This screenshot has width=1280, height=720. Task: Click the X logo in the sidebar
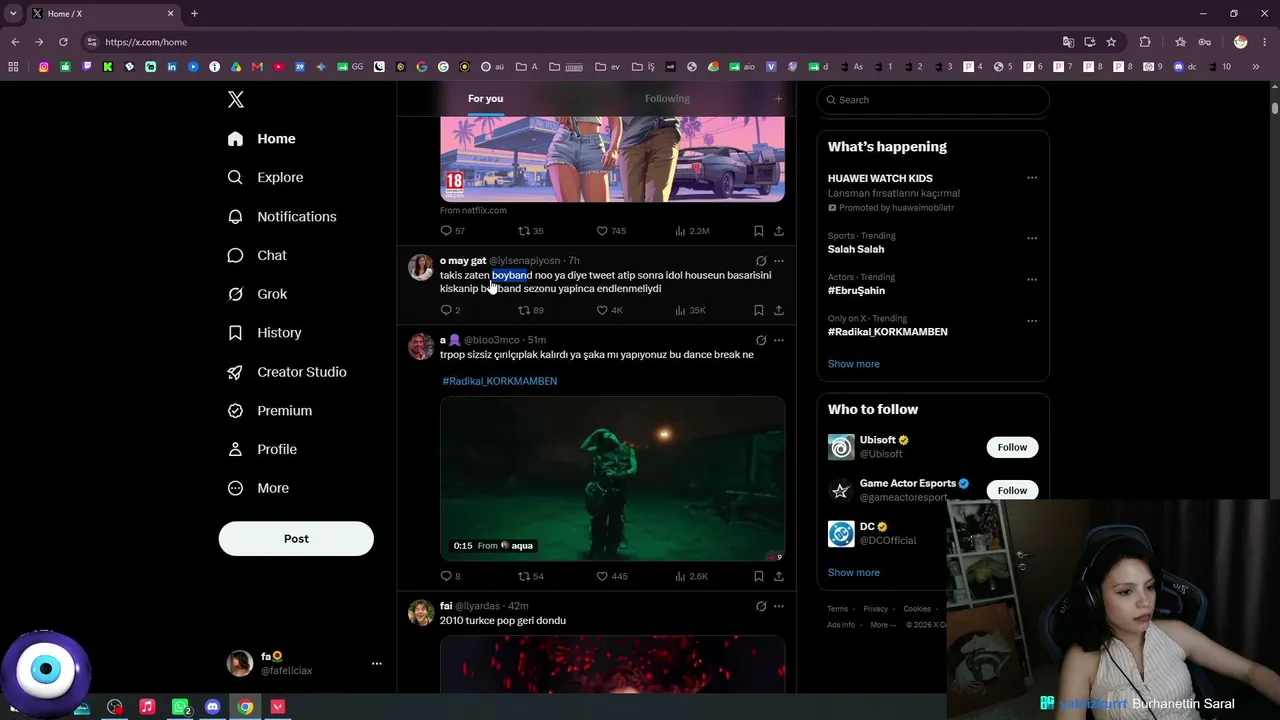click(x=236, y=99)
